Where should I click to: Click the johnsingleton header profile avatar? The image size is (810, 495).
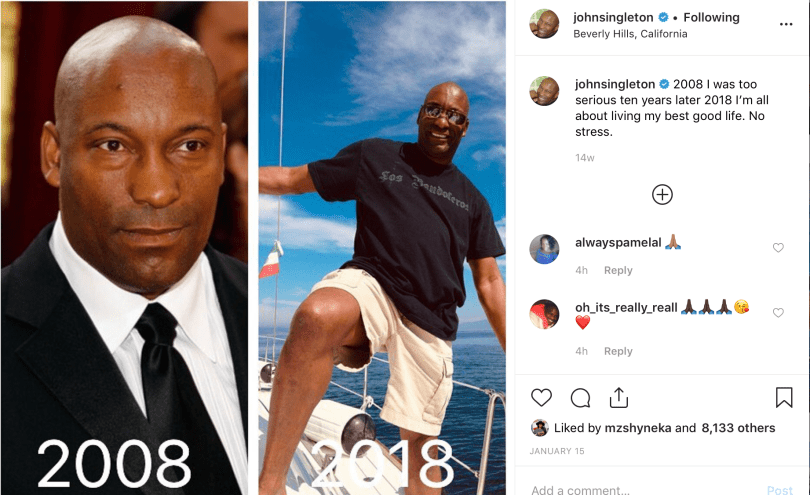coord(544,24)
